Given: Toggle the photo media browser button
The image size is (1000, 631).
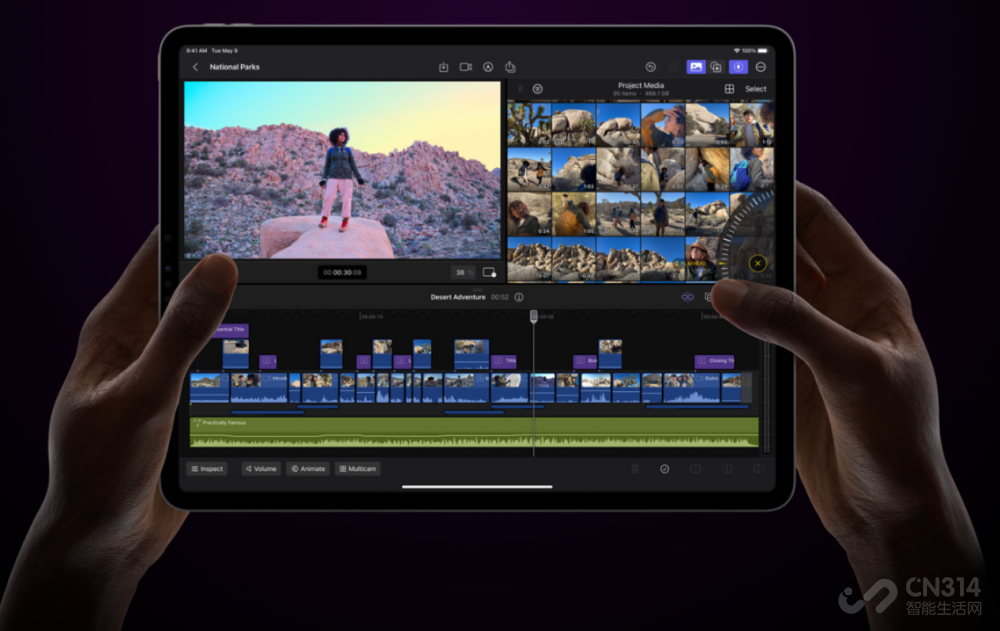Looking at the screenshot, I should point(695,67).
